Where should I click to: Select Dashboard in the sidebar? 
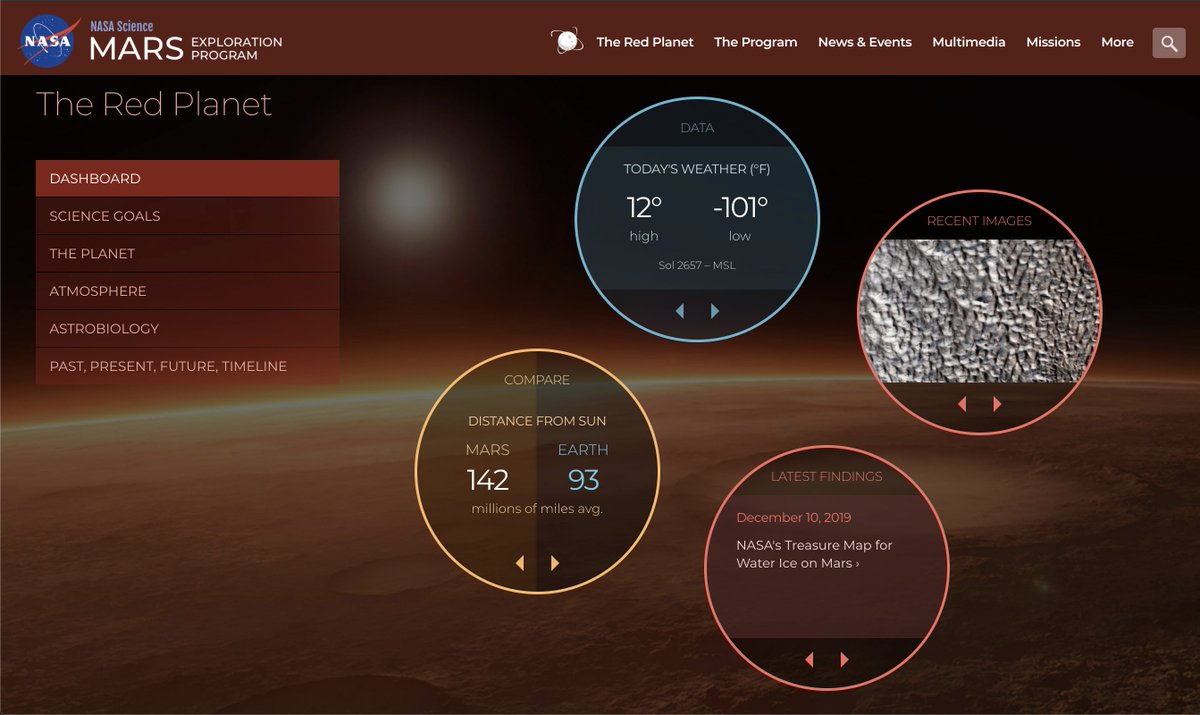188,178
